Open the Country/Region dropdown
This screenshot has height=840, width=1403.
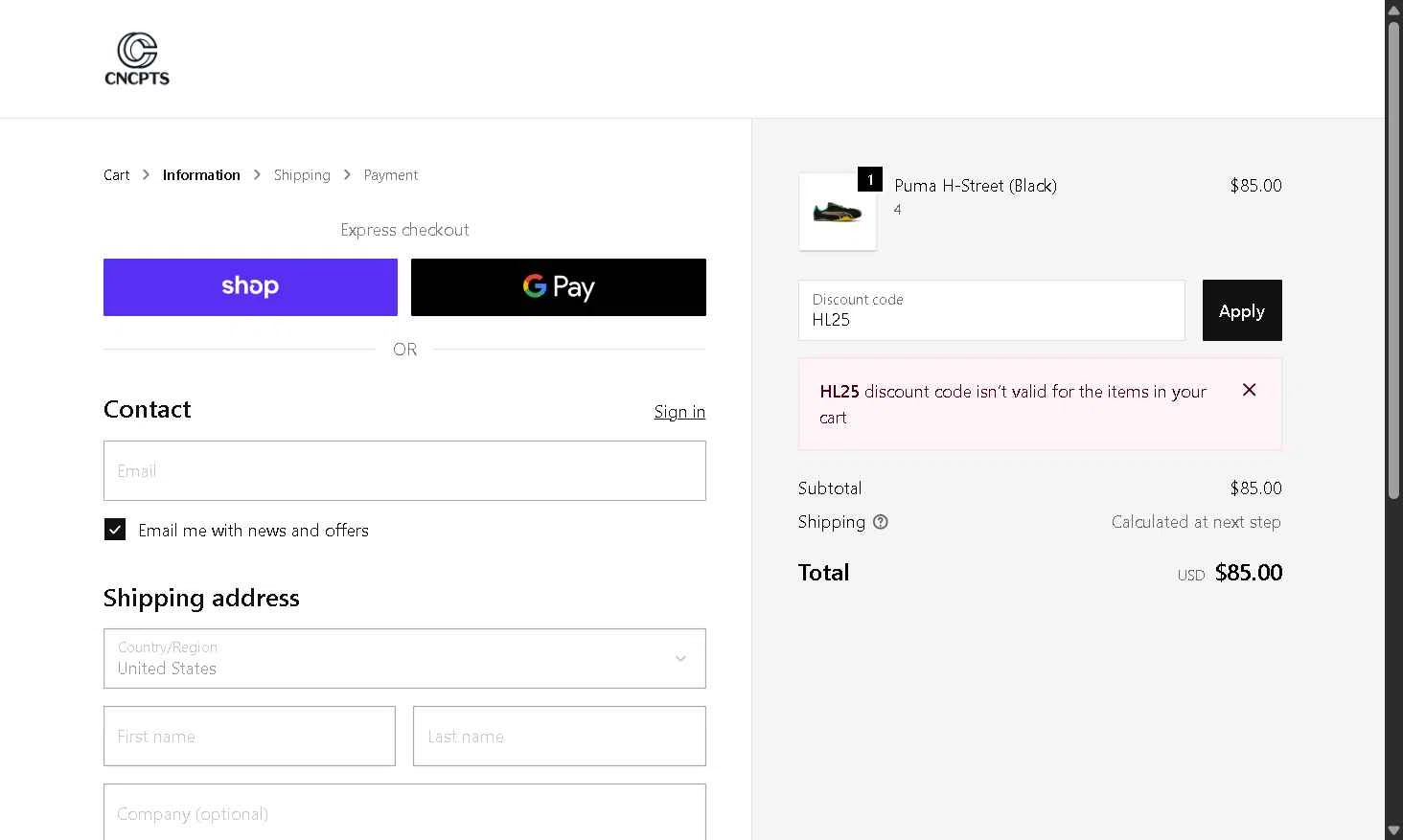coord(404,658)
